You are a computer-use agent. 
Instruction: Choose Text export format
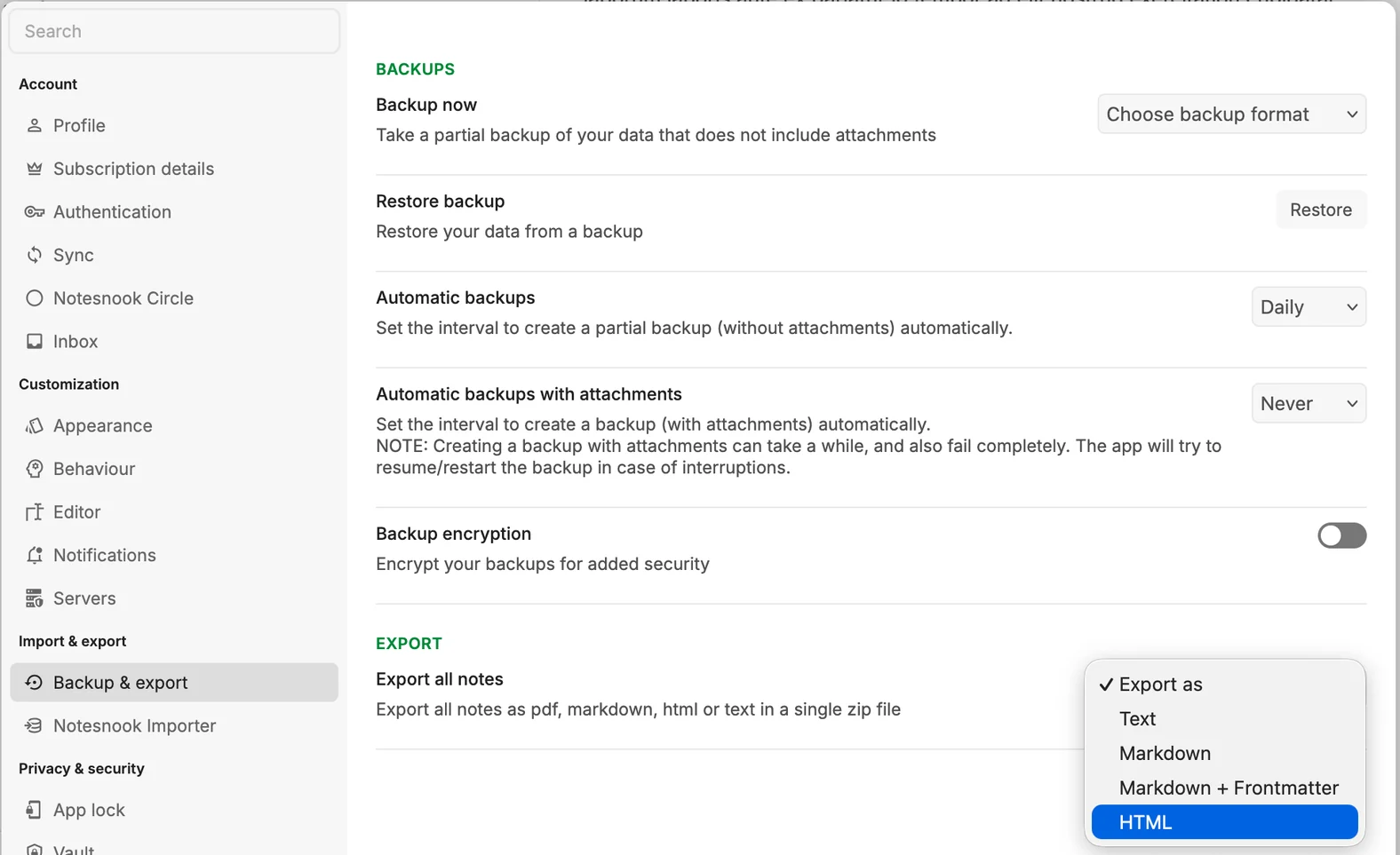click(1225, 719)
